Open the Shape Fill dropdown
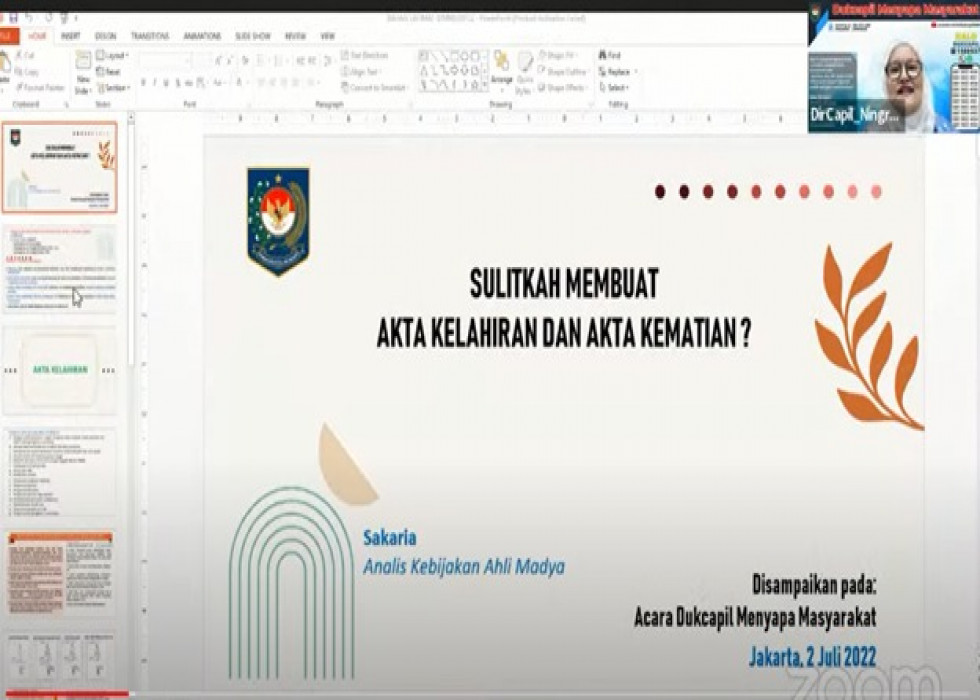980x700 pixels. pos(564,56)
